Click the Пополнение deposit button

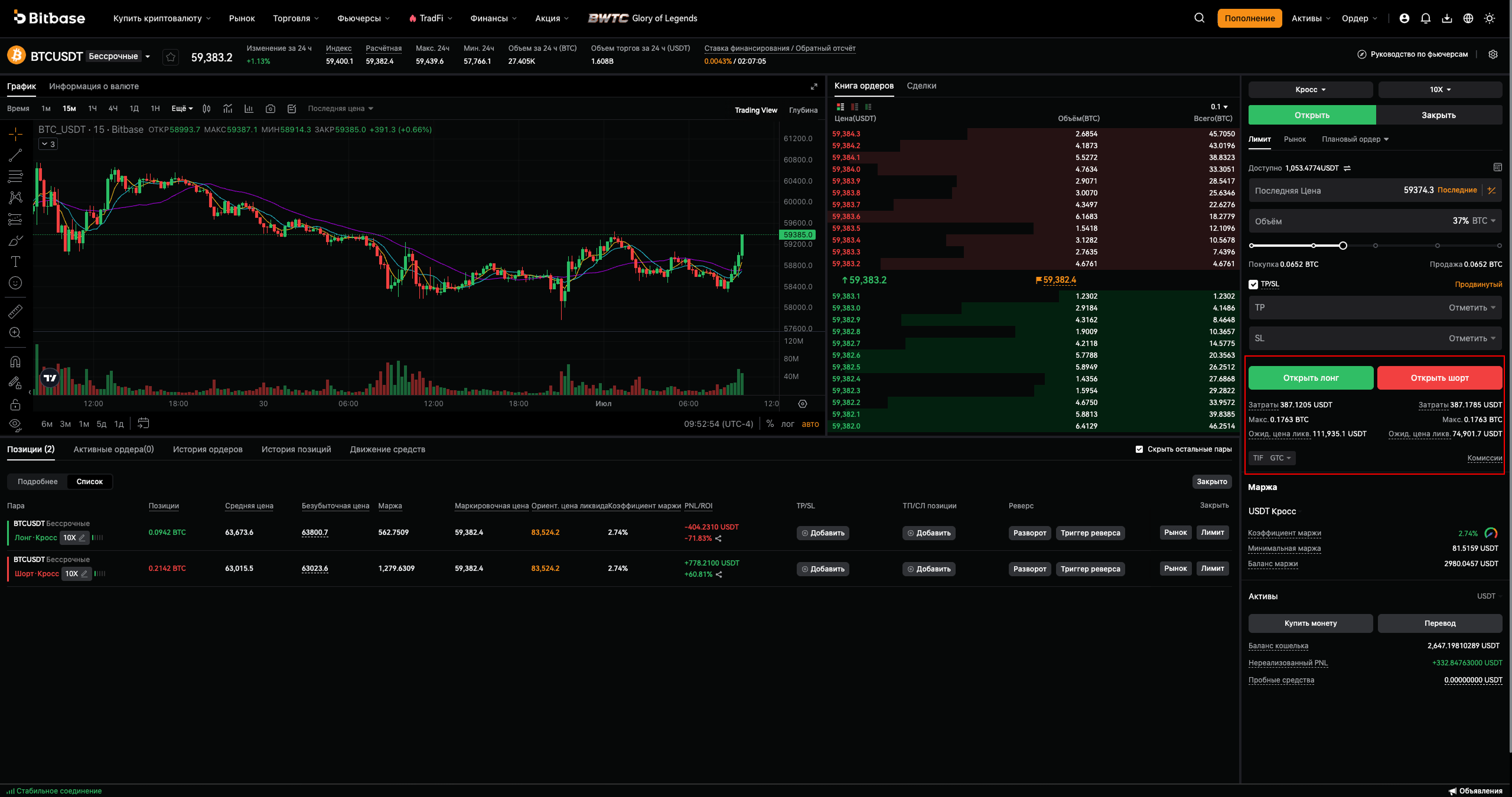pos(1249,18)
